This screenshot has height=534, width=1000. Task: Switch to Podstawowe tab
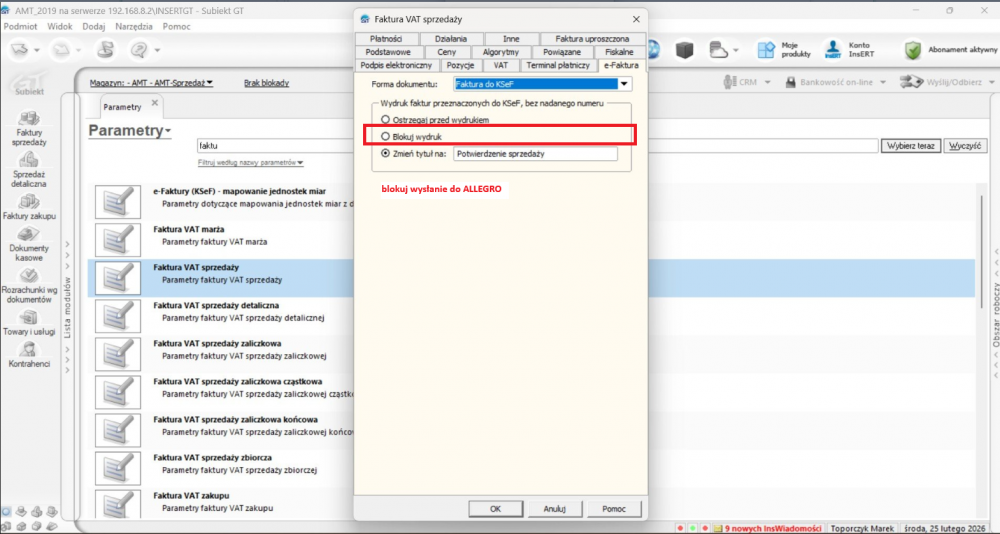tap(388, 52)
